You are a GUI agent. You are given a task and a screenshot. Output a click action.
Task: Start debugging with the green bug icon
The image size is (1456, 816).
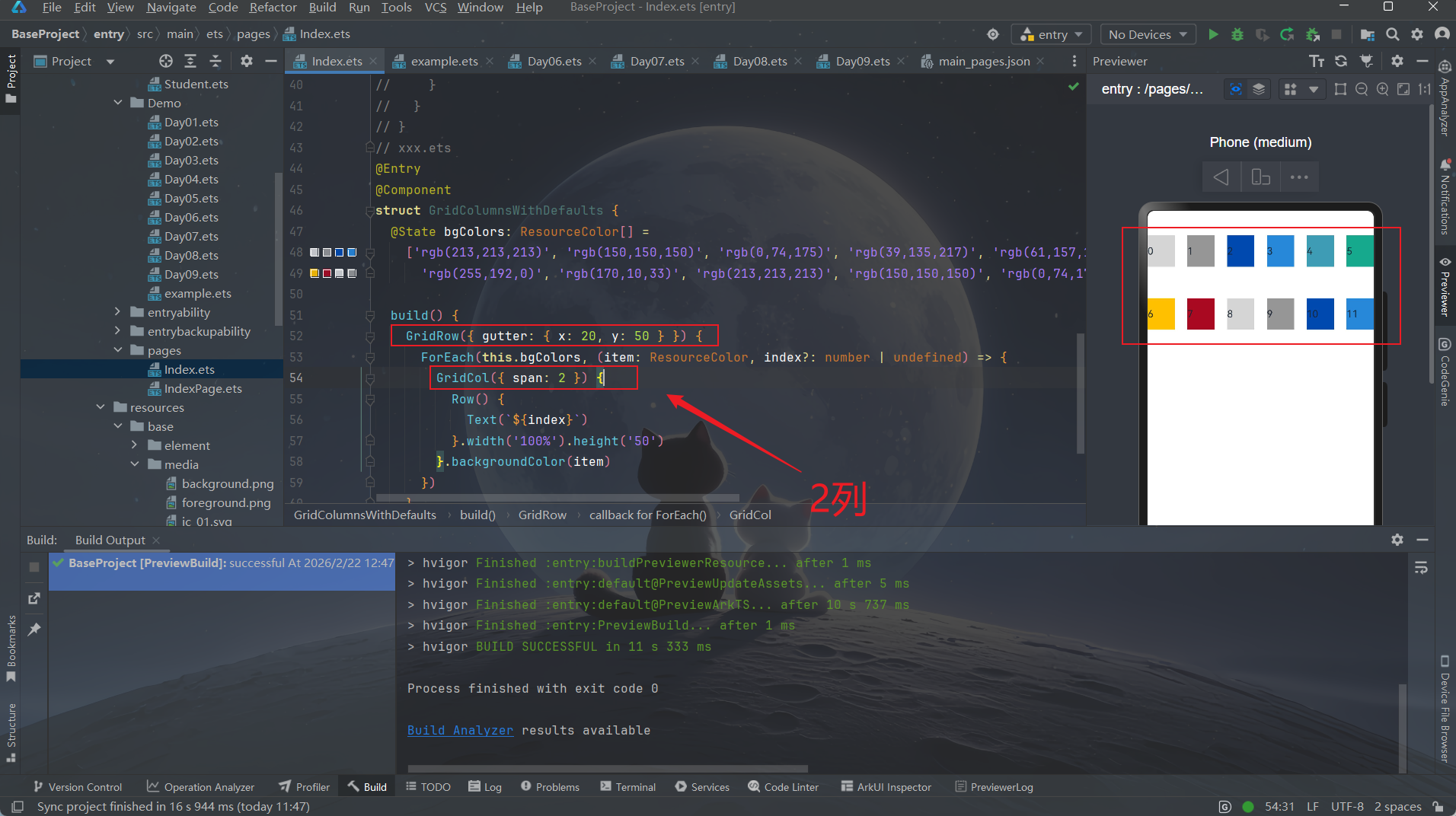[1237, 34]
